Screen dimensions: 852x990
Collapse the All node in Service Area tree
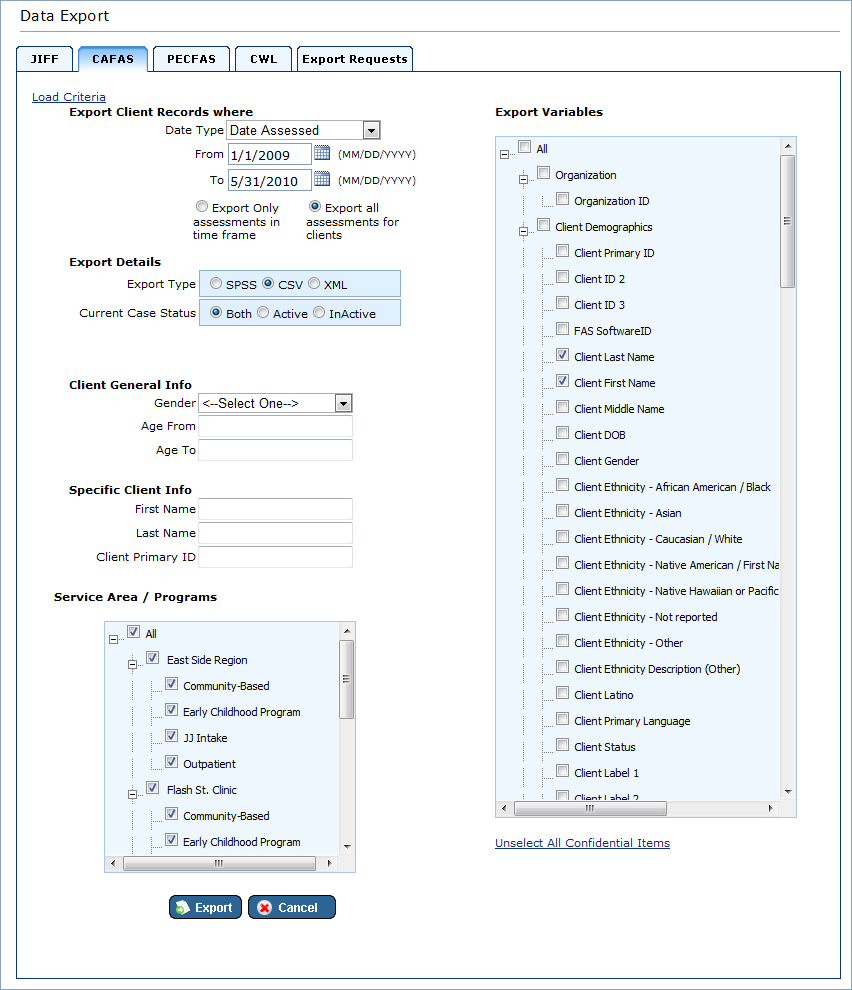tap(113, 640)
